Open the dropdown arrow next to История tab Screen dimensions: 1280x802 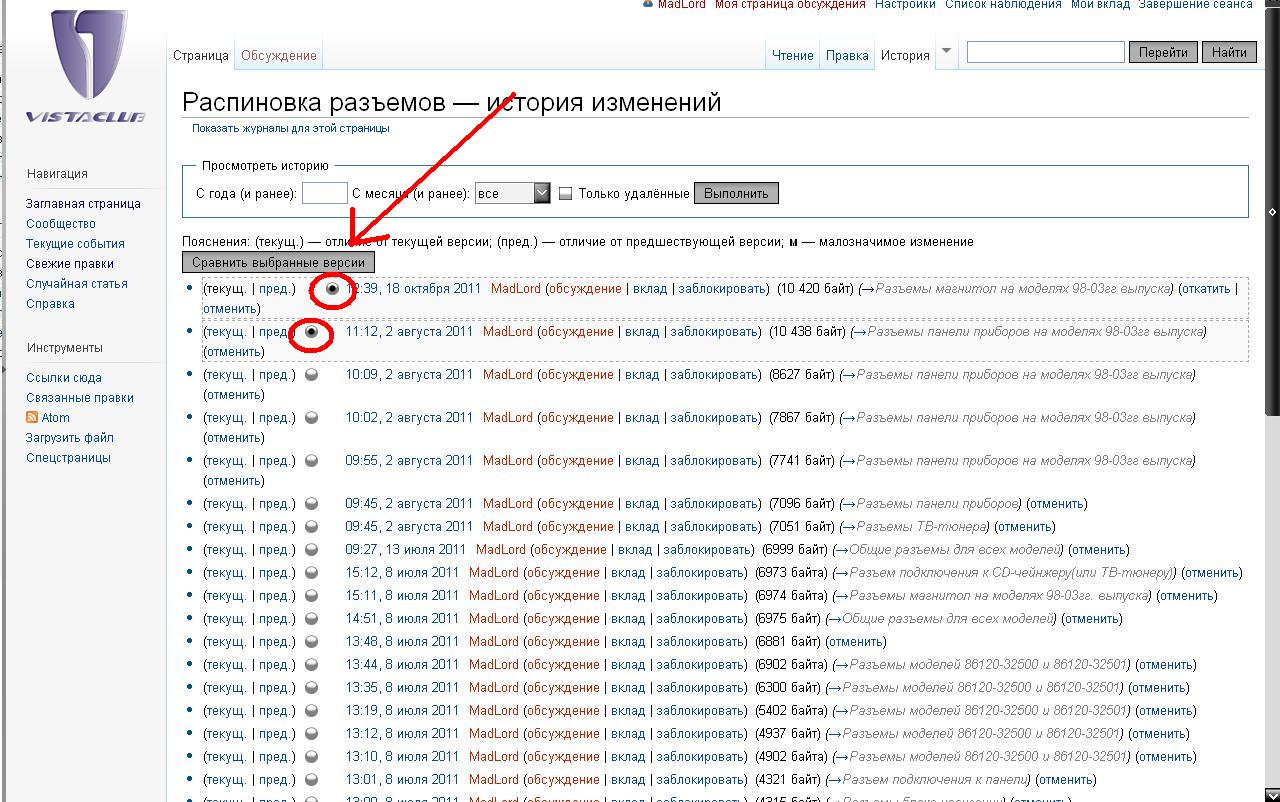tap(946, 52)
